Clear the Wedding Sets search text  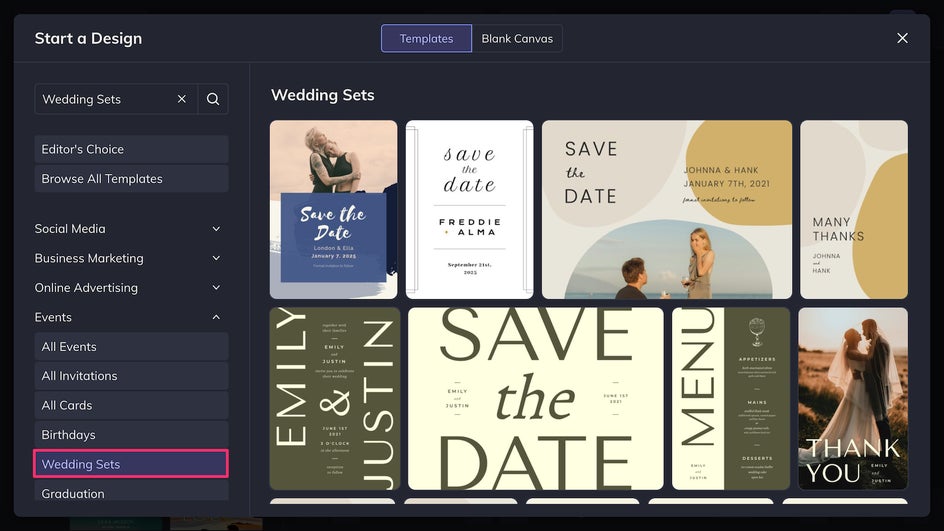tap(182, 99)
